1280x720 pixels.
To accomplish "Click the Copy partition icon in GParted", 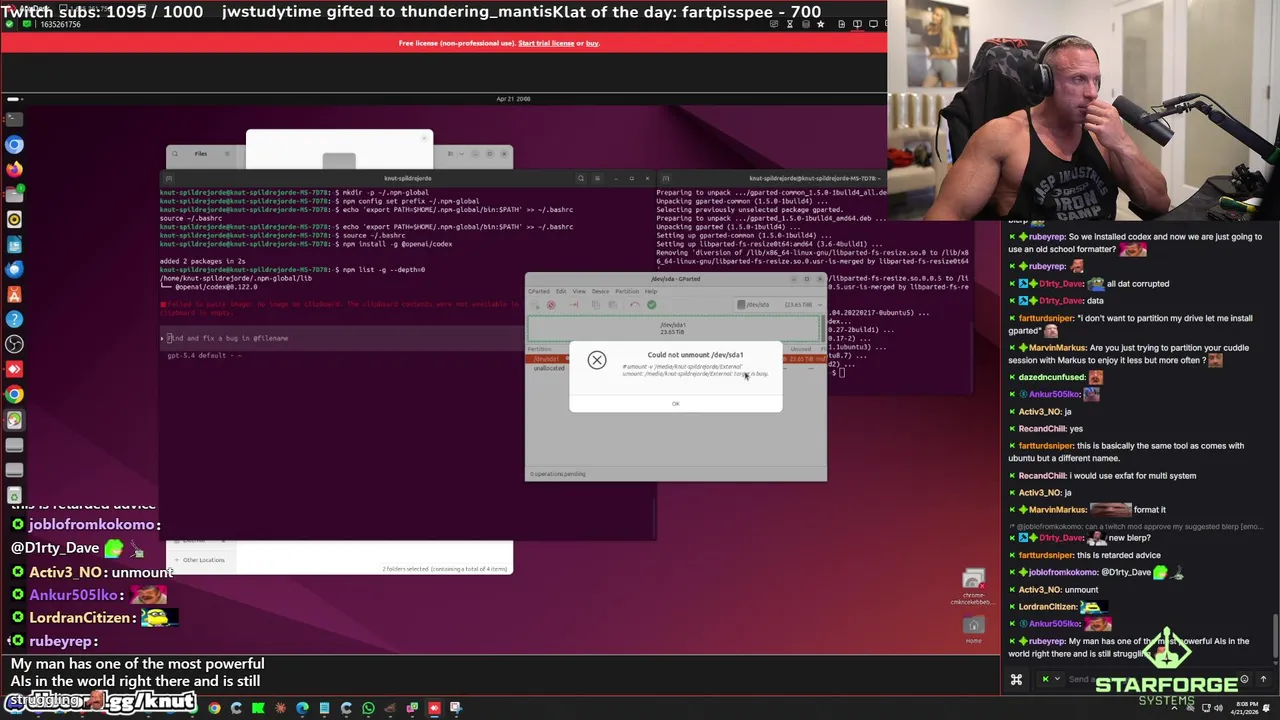I will (596, 305).
